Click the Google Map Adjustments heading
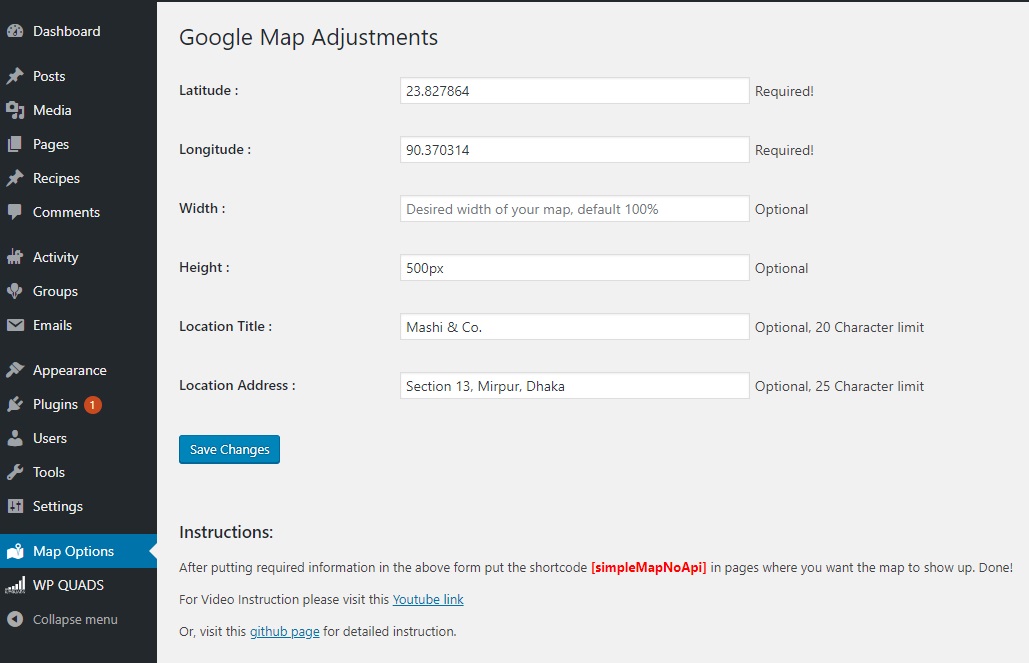 (x=308, y=37)
